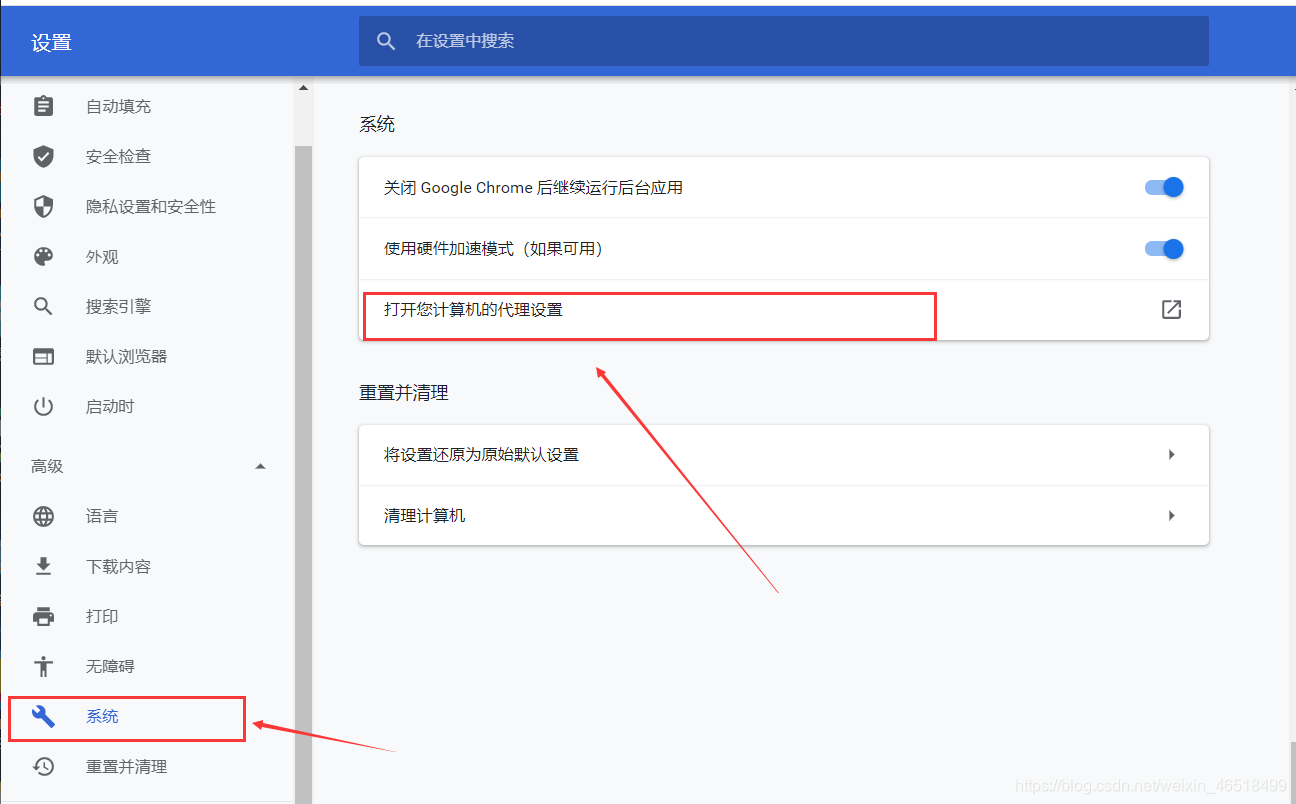The height and width of the screenshot is (804, 1296).
Task: Click the 重置并清理 section heading
Action: 404,393
